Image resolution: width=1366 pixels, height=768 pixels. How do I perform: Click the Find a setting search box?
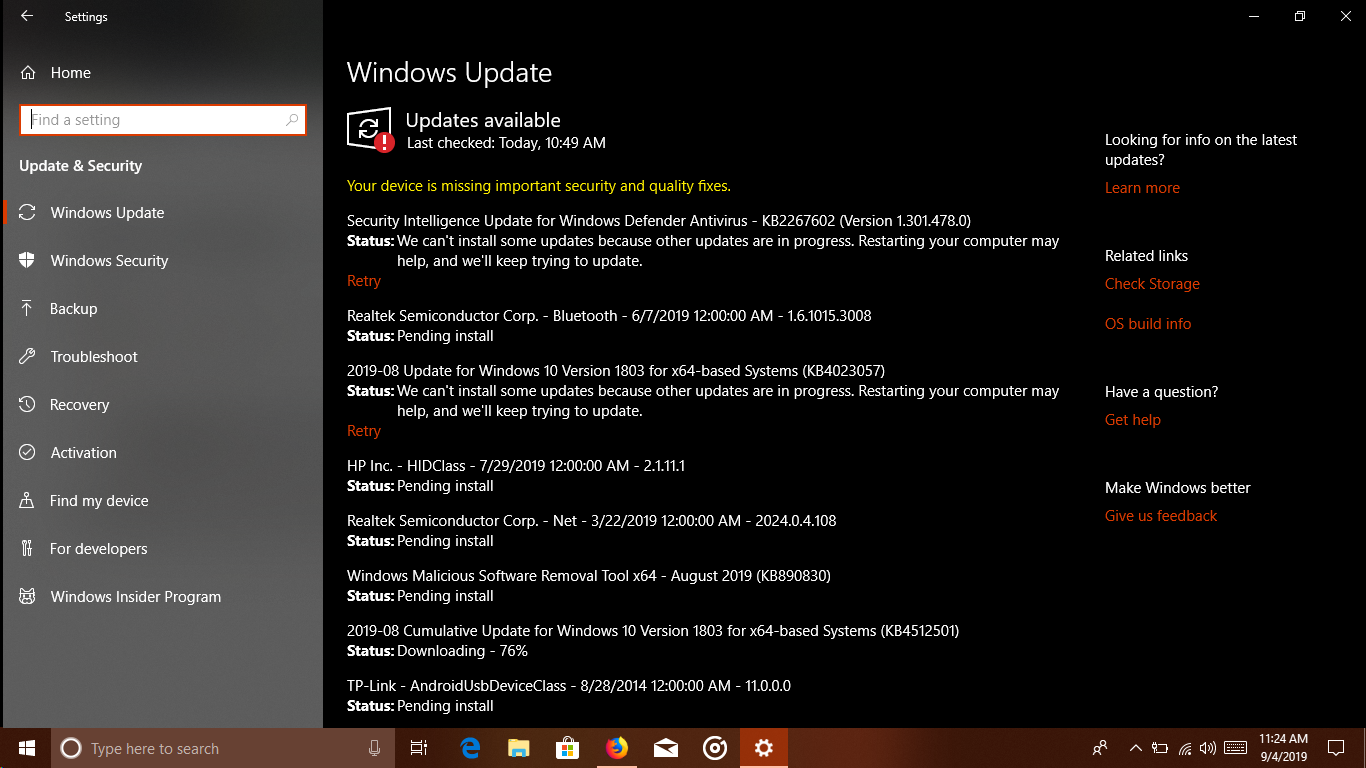[163, 120]
